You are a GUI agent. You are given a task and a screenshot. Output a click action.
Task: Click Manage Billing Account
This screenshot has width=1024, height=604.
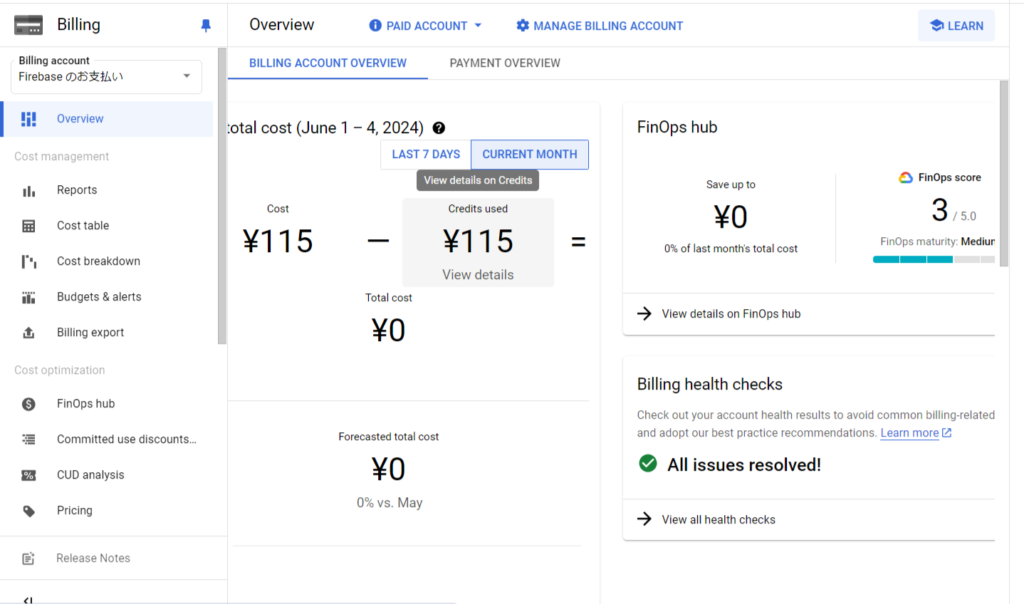[x=600, y=25]
